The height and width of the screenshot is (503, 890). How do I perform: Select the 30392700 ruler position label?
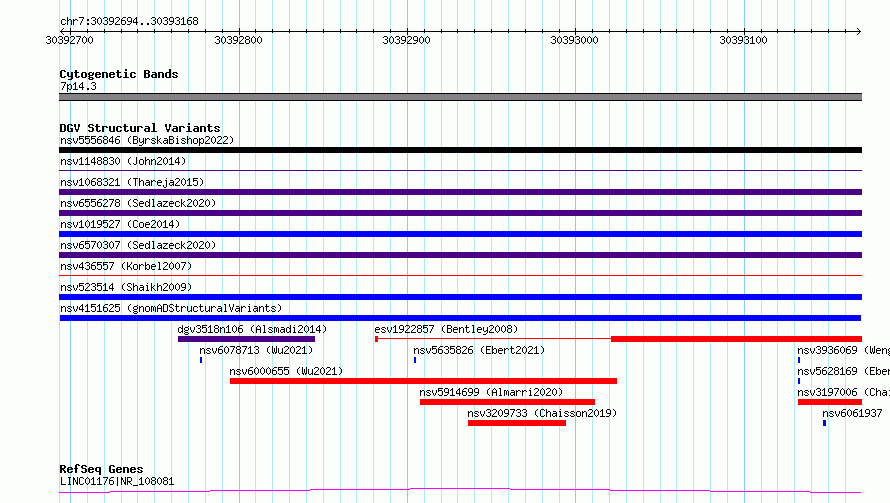click(69, 40)
